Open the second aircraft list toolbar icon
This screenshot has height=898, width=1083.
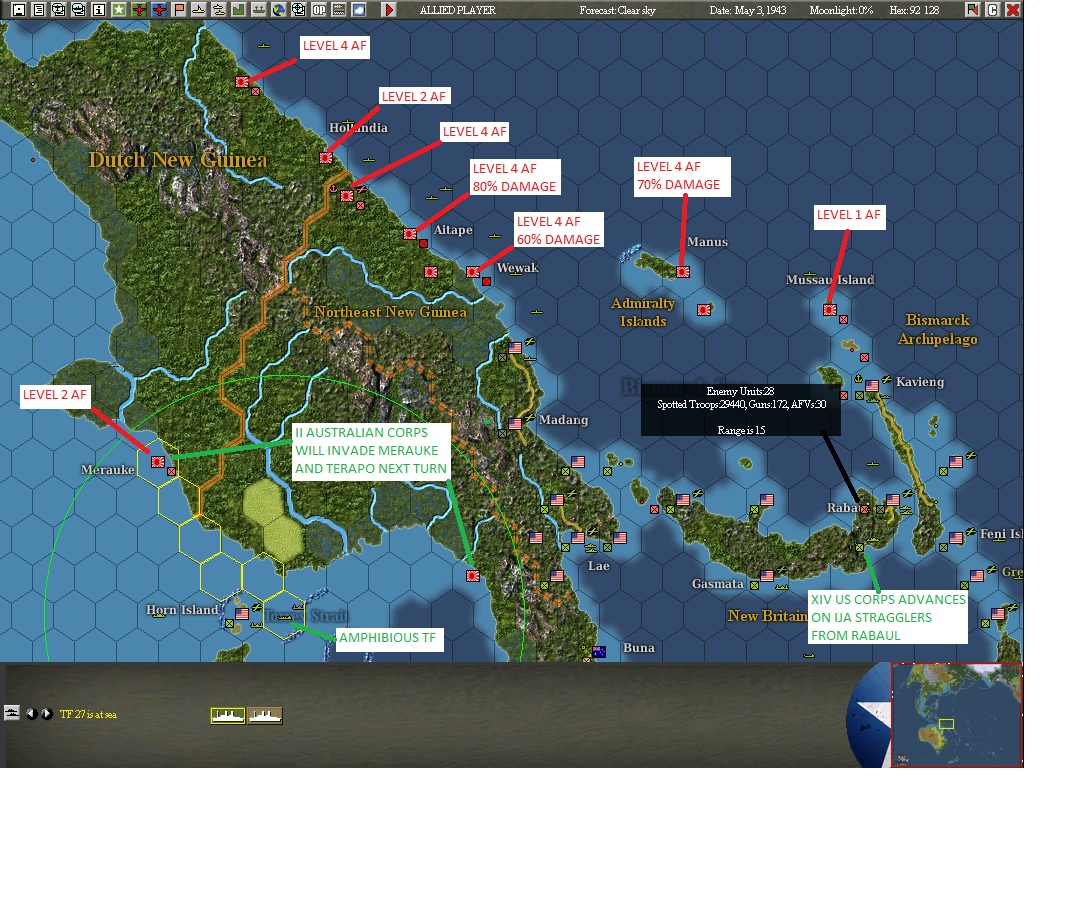(79, 10)
